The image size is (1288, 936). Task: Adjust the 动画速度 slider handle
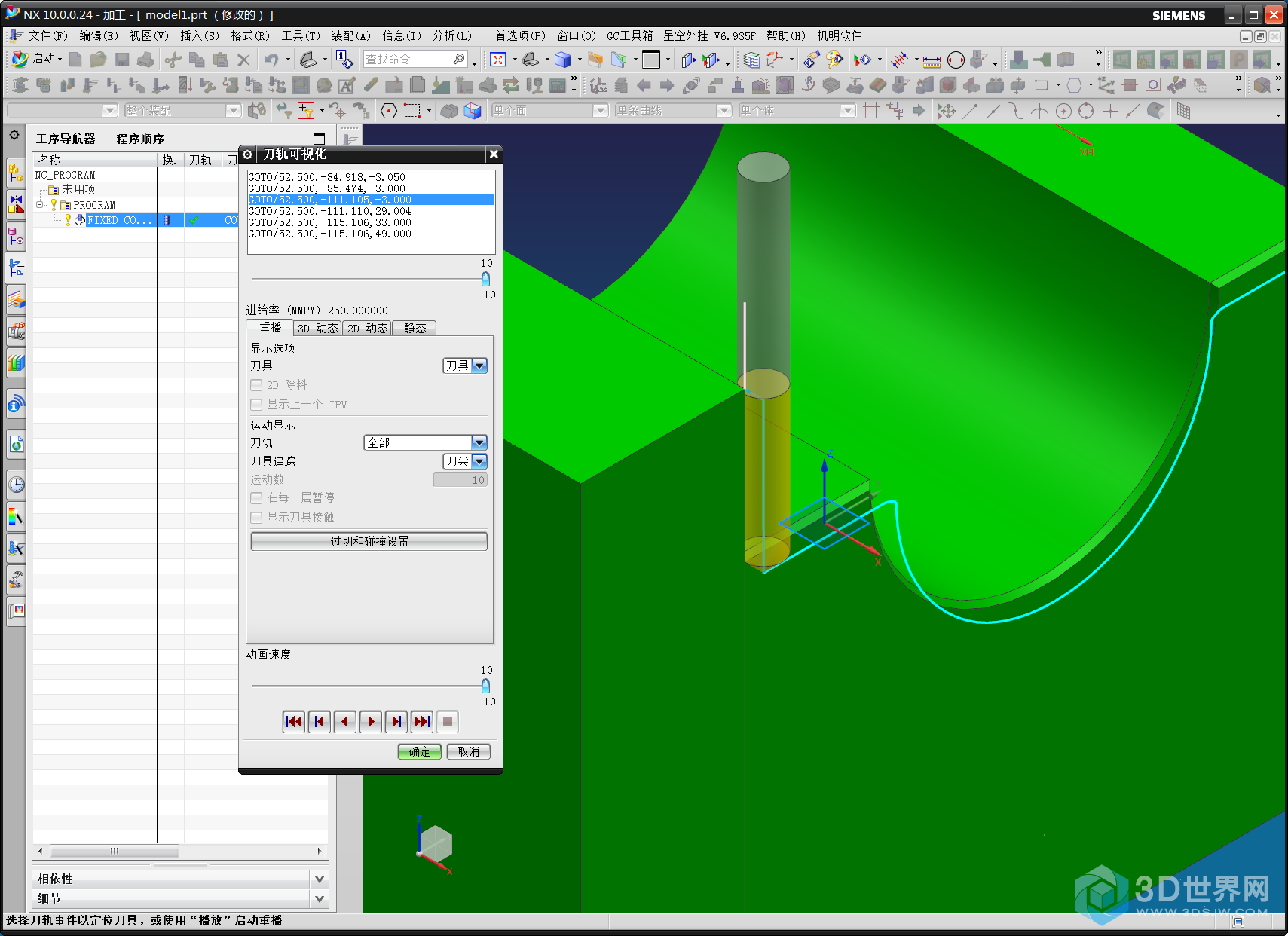pyautogui.click(x=485, y=686)
